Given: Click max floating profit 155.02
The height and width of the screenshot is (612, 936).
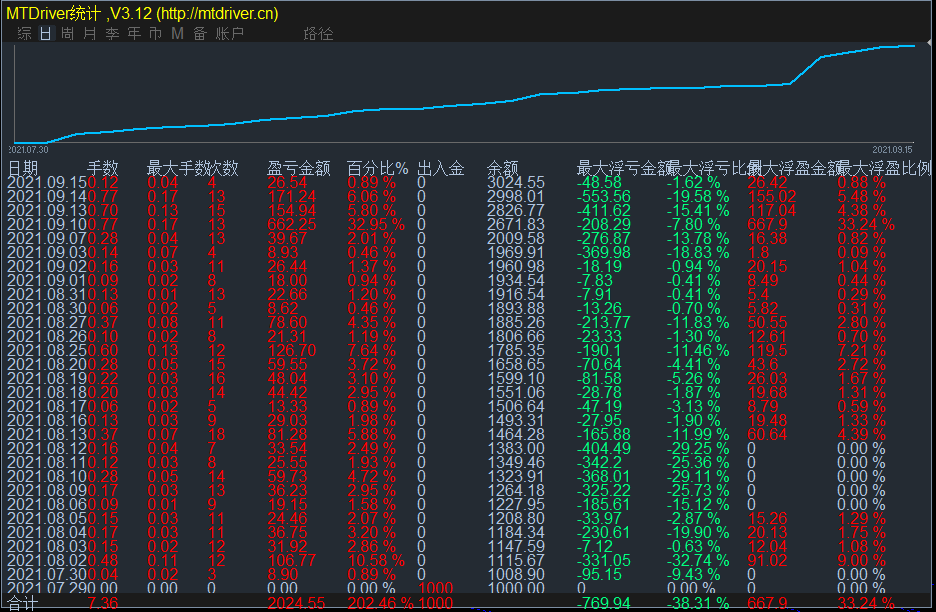Looking at the screenshot, I should coord(772,196).
